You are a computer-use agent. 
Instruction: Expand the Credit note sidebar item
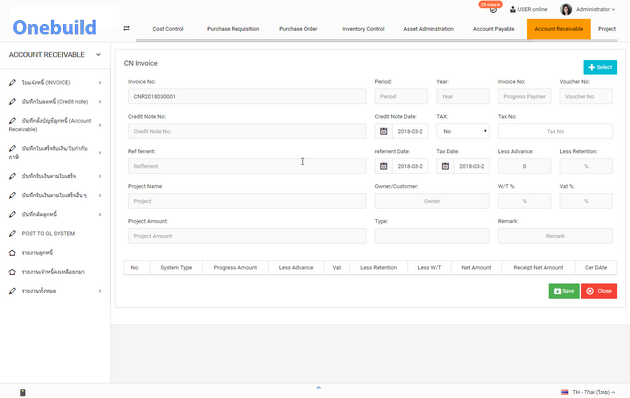[55, 102]
